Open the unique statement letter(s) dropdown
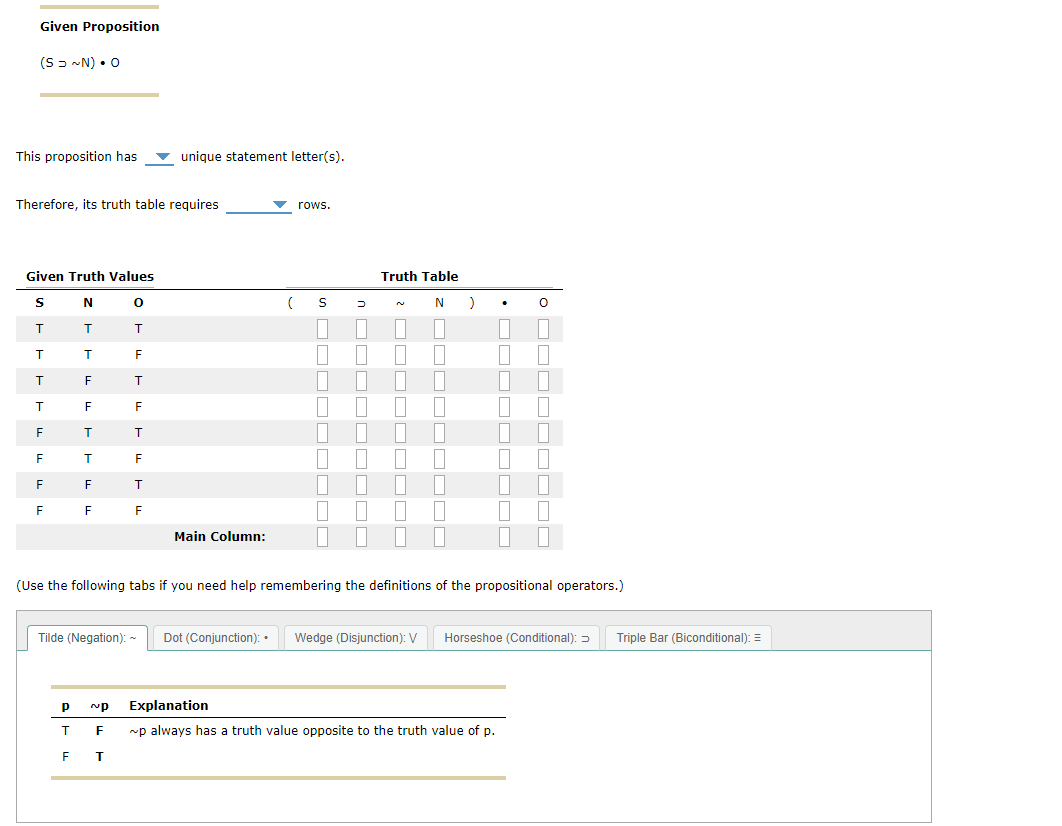The image size is (1062, 826). click(159, 156)
